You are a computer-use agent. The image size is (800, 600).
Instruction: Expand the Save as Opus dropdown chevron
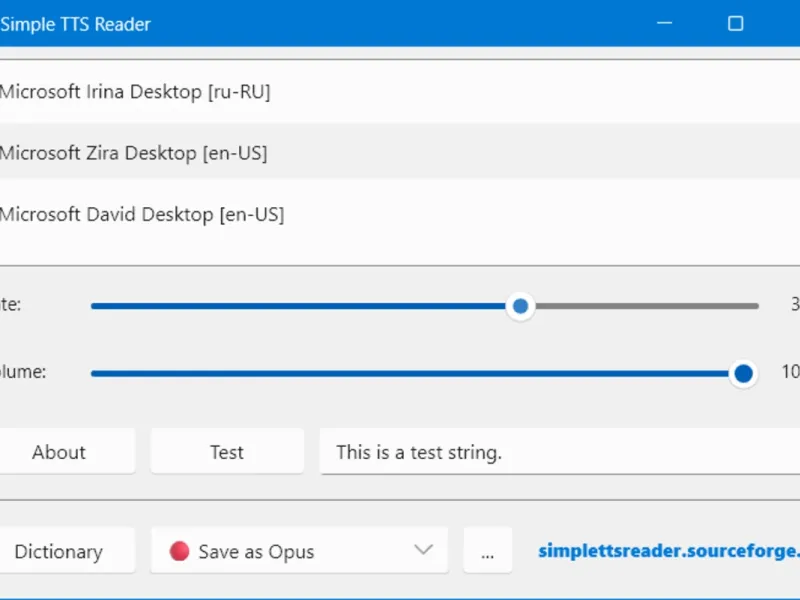(x=423, y=550)
